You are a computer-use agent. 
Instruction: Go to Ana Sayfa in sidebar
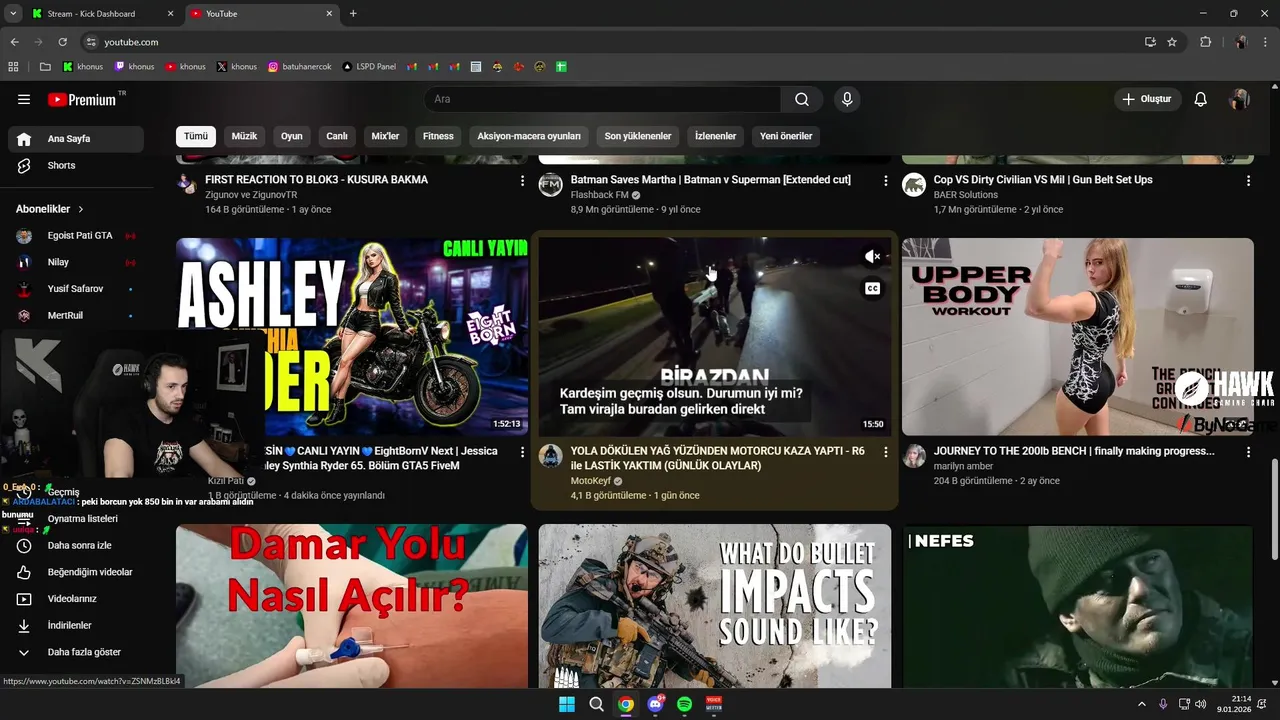click(76, 139)
